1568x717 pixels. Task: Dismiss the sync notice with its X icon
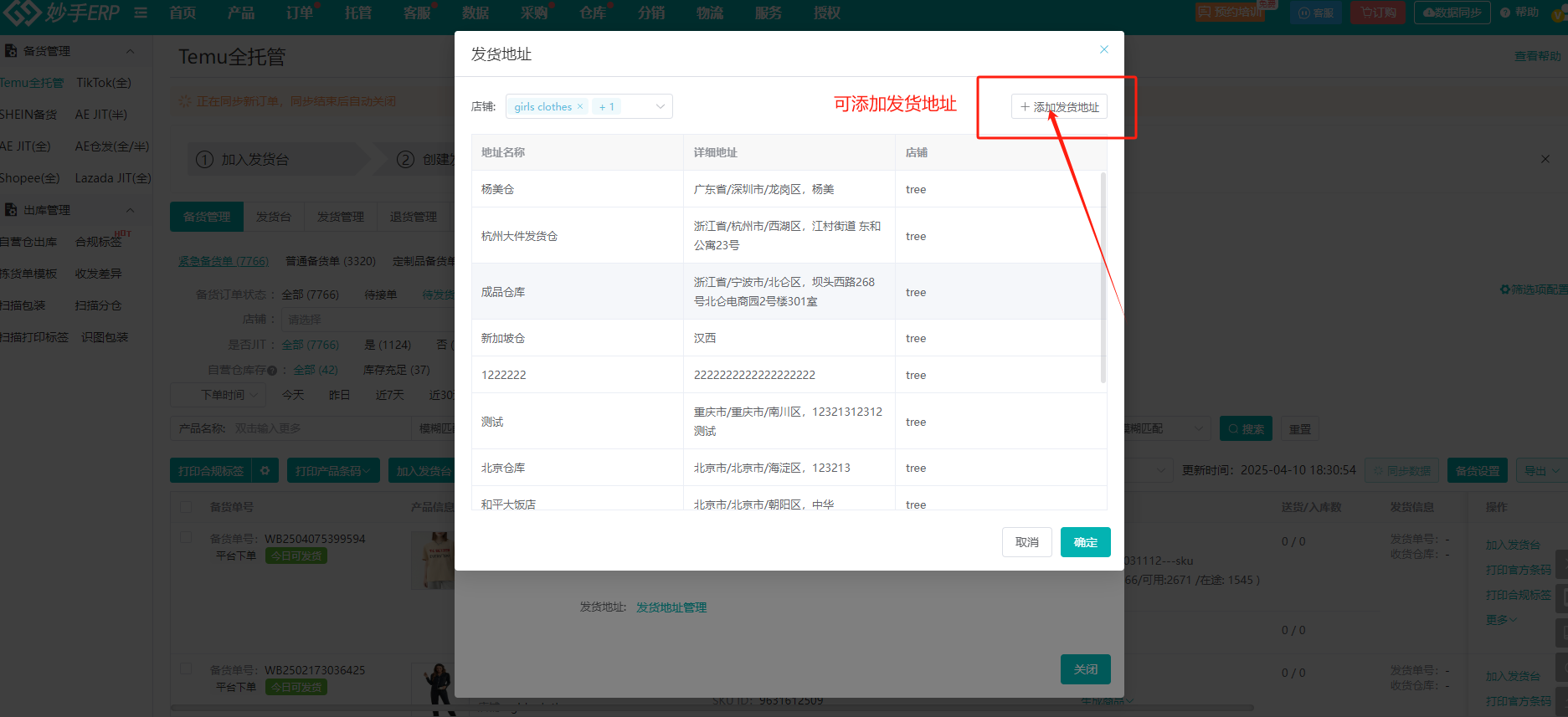click(1545, 159)
